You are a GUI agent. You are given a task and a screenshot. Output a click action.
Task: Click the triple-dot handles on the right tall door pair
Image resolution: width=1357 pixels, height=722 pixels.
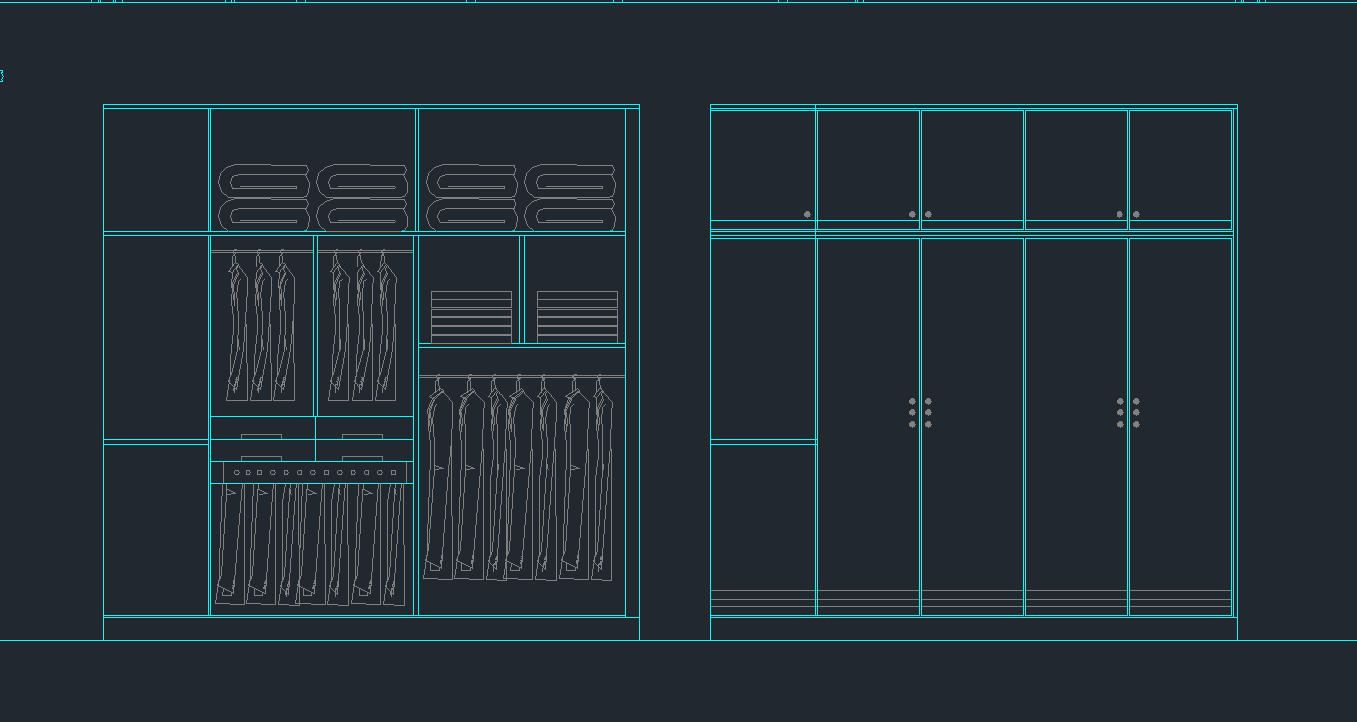(x=1128, y=412)
